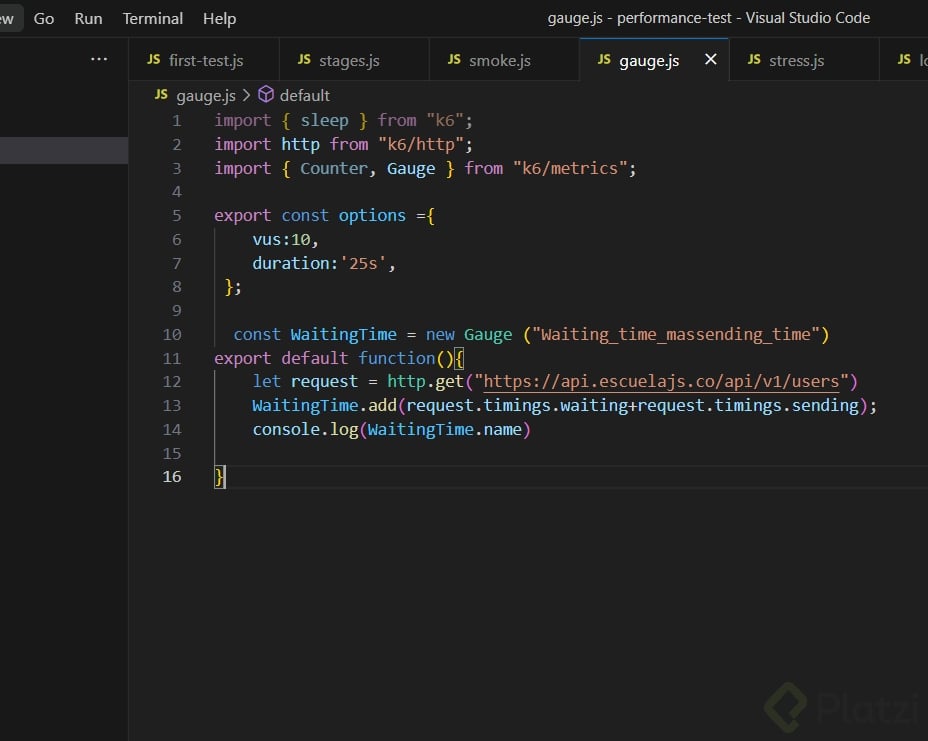The image size is (928, 741).
Task: Select the highlighted item in the sidebar
Action: 64,150
